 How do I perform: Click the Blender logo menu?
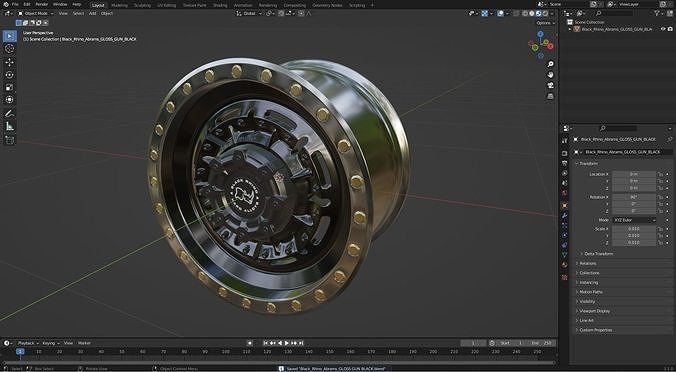tap(6, 4)
